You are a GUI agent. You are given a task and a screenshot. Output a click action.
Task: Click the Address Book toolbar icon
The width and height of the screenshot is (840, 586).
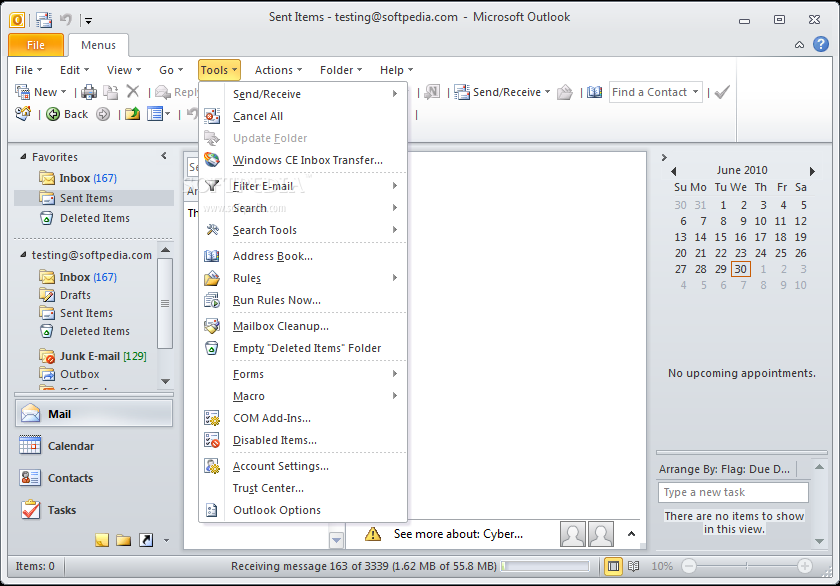coord(594,92)
